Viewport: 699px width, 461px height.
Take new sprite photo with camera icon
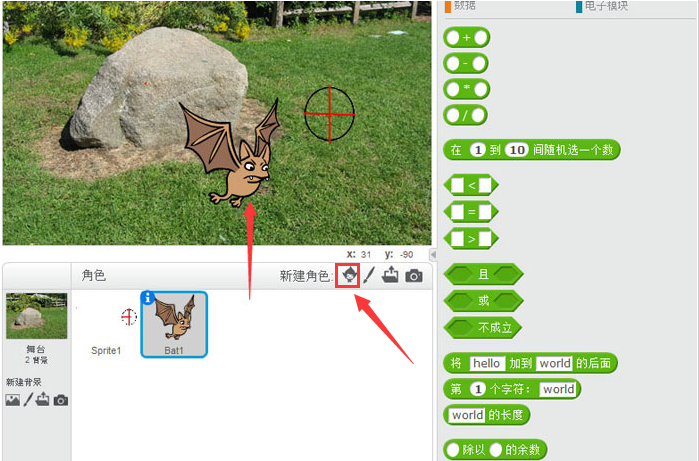point(414,276)
